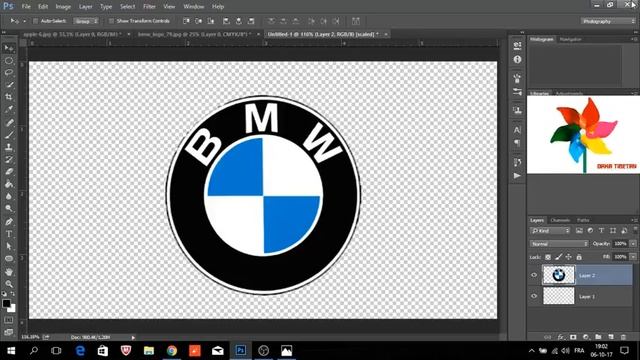Open the Normal blend mode dropdown
This screenshot has width=640, height=360.
559,244
